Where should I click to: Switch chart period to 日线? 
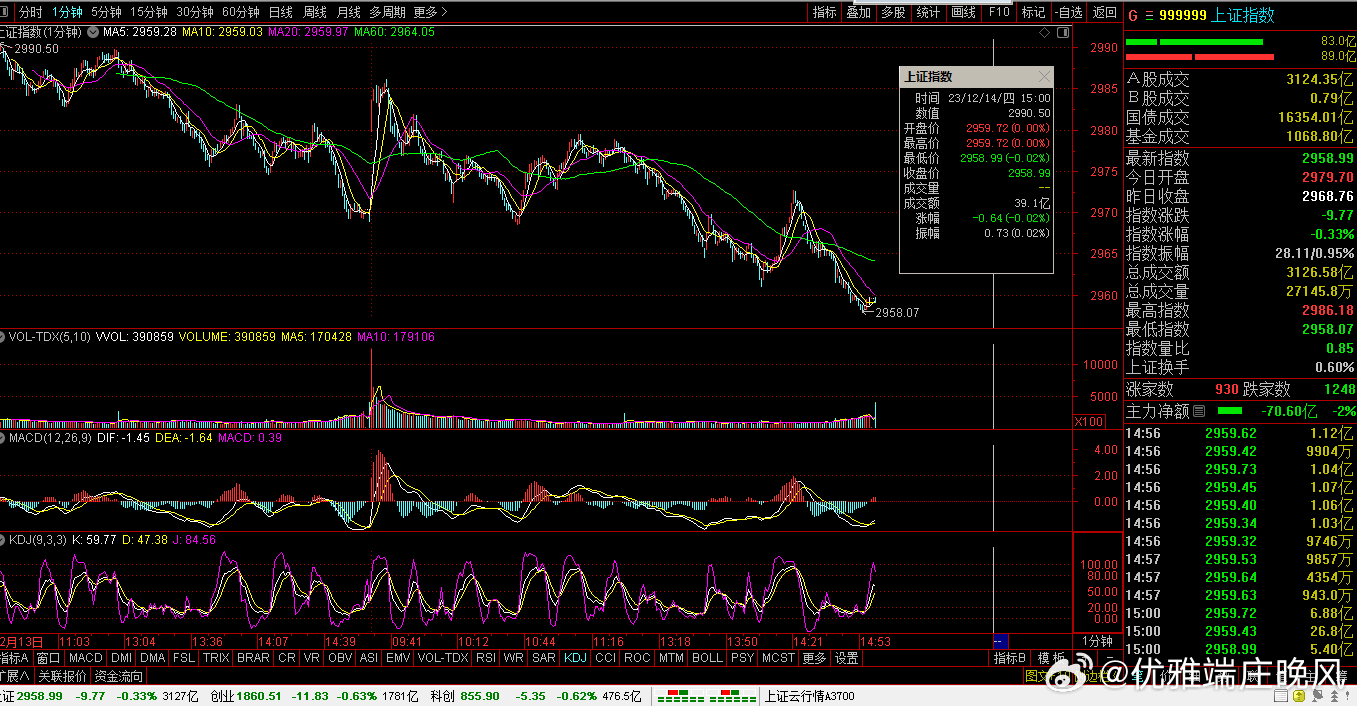click(281, 12)
